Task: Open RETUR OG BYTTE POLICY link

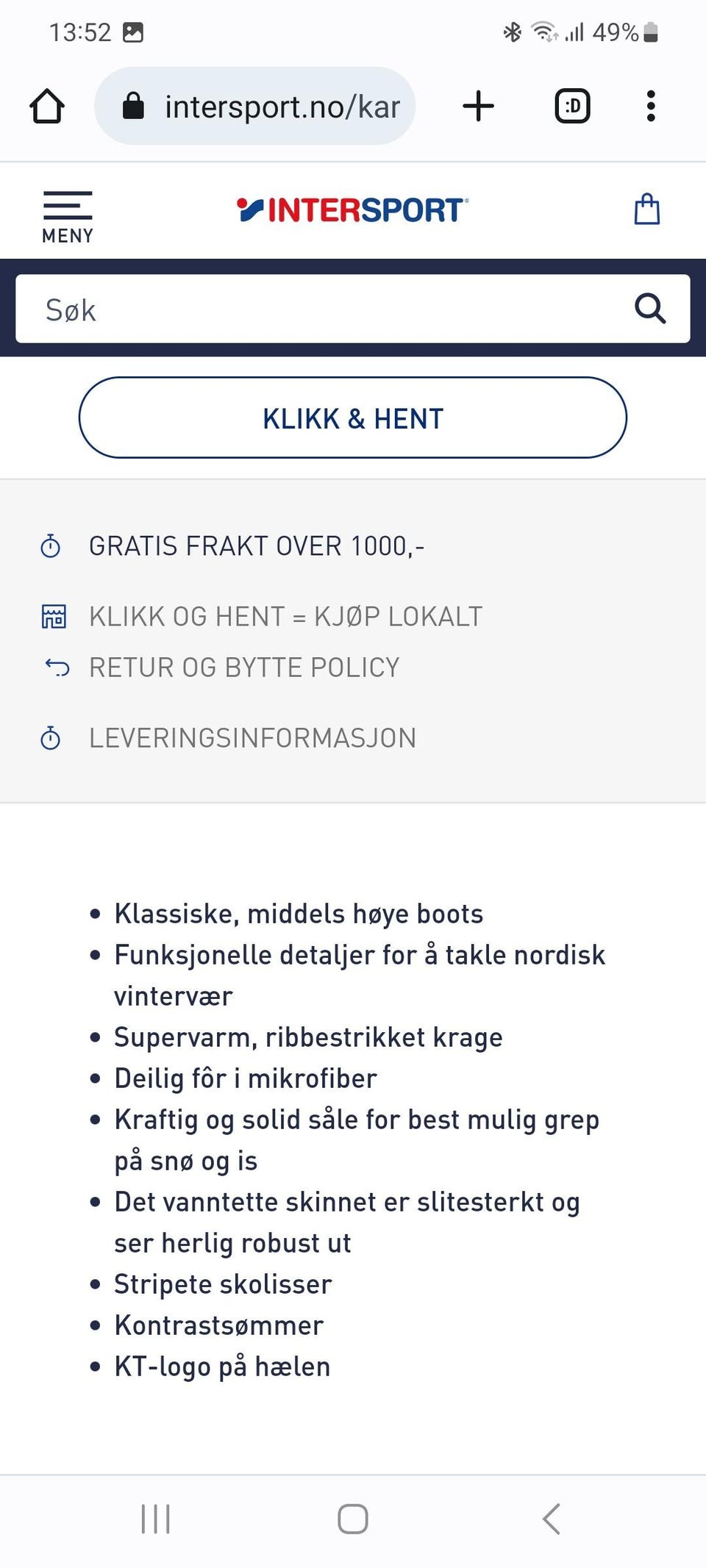Action: click(244, 667)
